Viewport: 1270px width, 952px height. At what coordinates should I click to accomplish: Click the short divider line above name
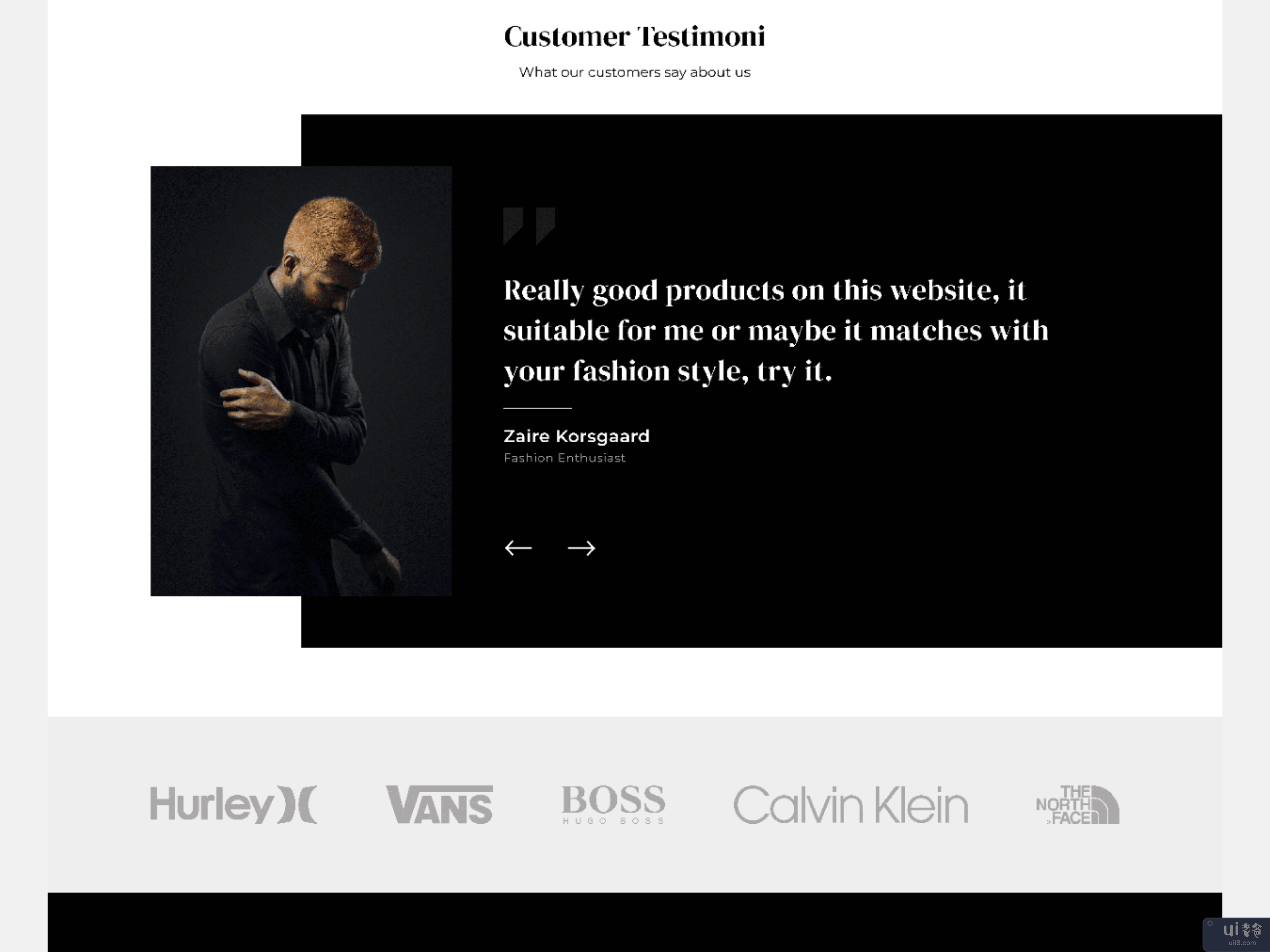click(537, 408)
